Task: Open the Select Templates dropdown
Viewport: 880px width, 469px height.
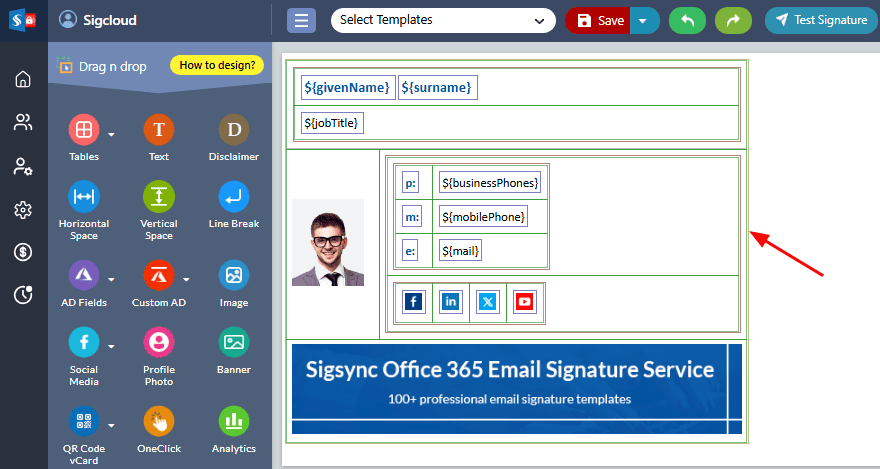Action: click(443, 20)
